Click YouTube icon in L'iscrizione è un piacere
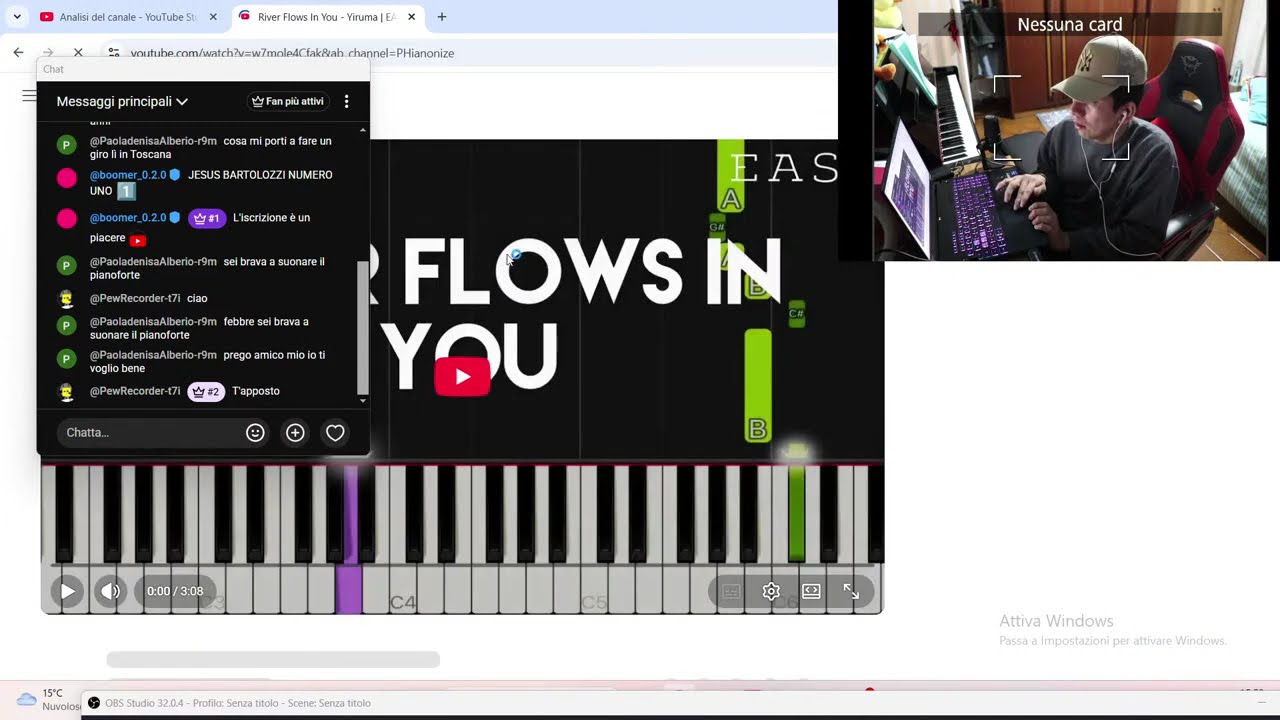Viewport: 1280px width, 720px height. (138, 240)
